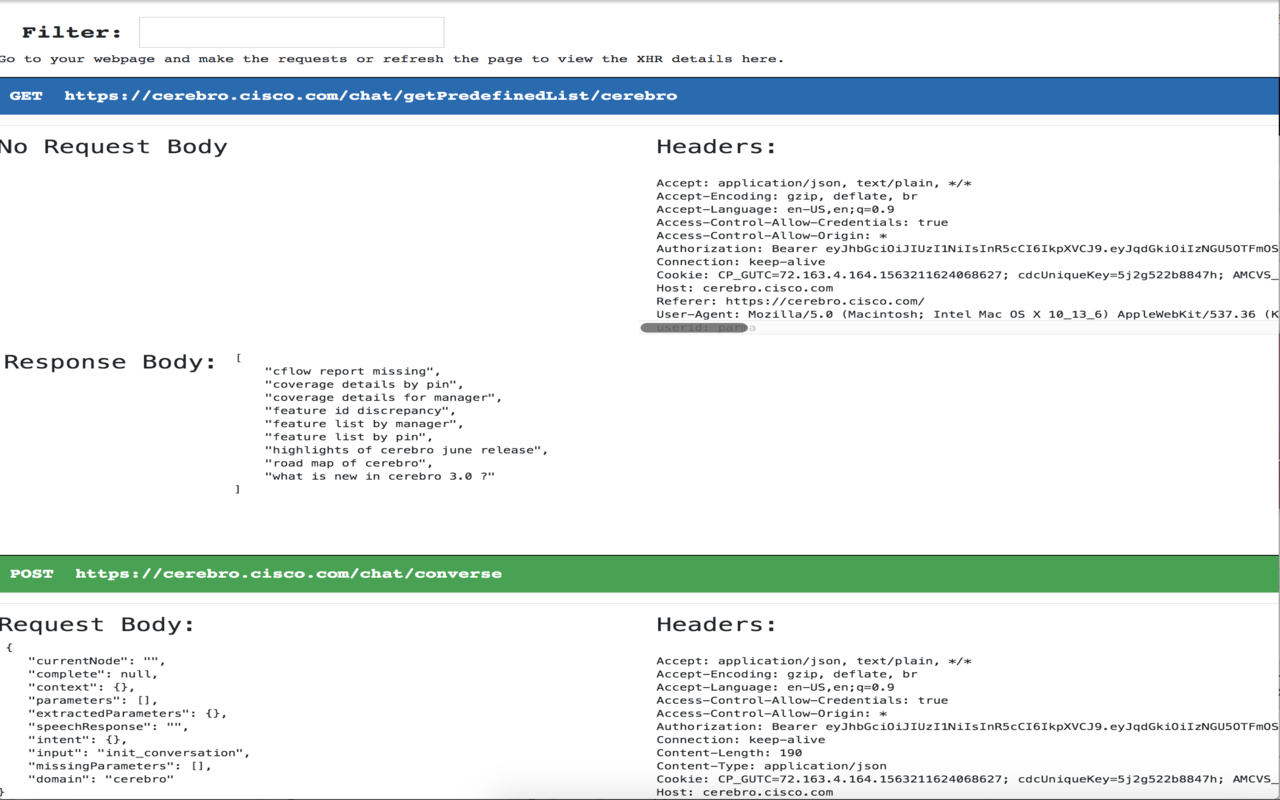Select the "road map of cerebro" line

coord(348,463)
